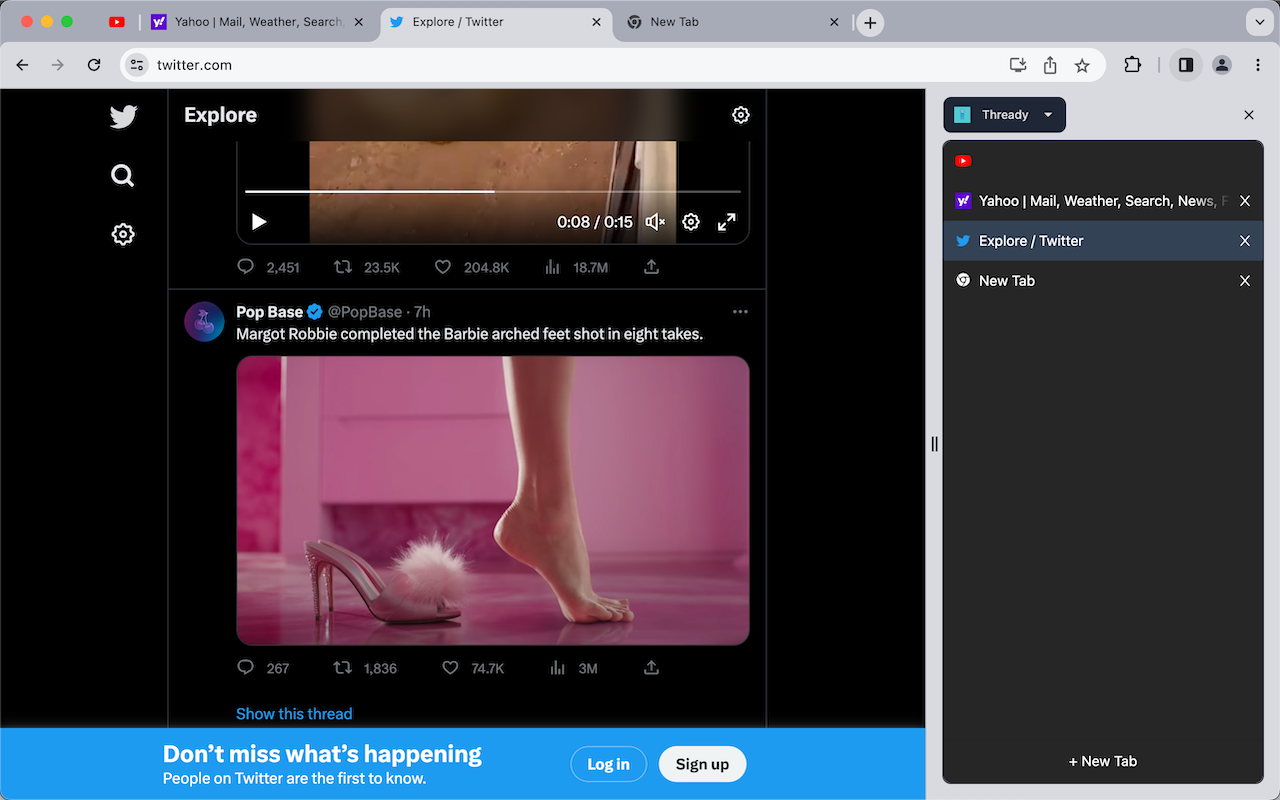Image resolution: width=1280 pixels, height=800 pixels.
Task: Open more options on Pop Base tweet
Action: [740, 312]
